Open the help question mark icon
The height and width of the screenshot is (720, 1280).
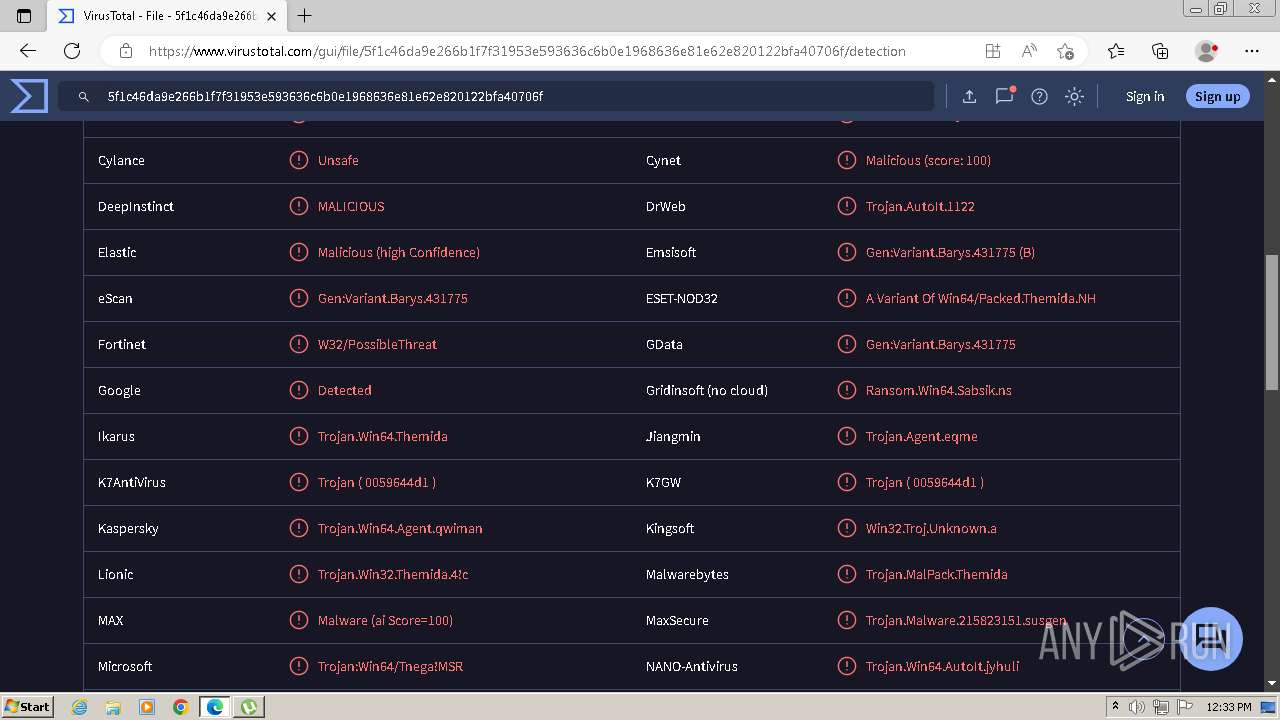(x=1039, y=97)
